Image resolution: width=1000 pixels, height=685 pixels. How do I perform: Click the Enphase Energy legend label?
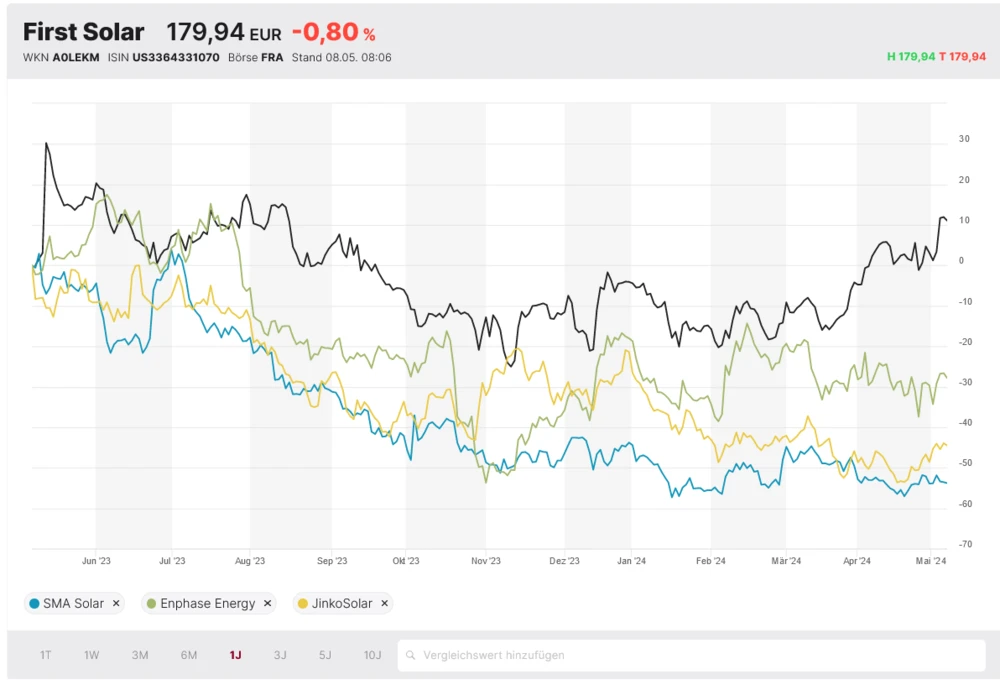(x=208, y=604)
